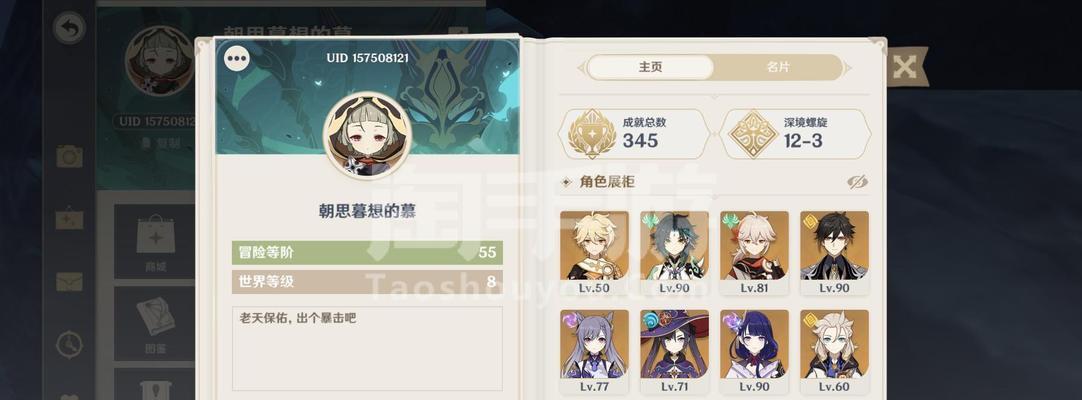Image resolution: width=1082 pixels, height=400 pixels.
Task: Toggle character showcase visibility eye icon
Action: click(857, 182)
